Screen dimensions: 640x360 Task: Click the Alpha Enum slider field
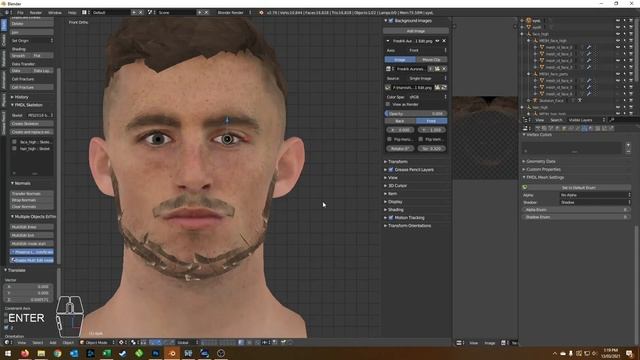(x=576, y=210)
